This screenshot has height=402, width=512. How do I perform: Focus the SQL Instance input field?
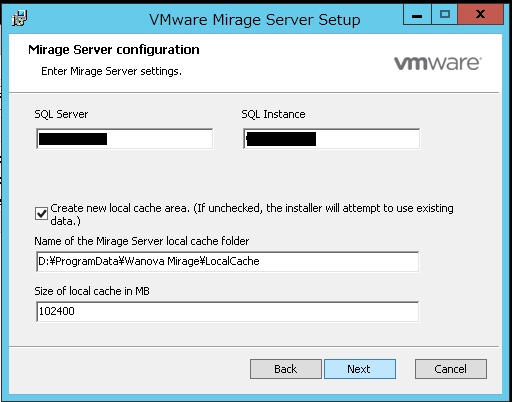(x=332, y=139)
